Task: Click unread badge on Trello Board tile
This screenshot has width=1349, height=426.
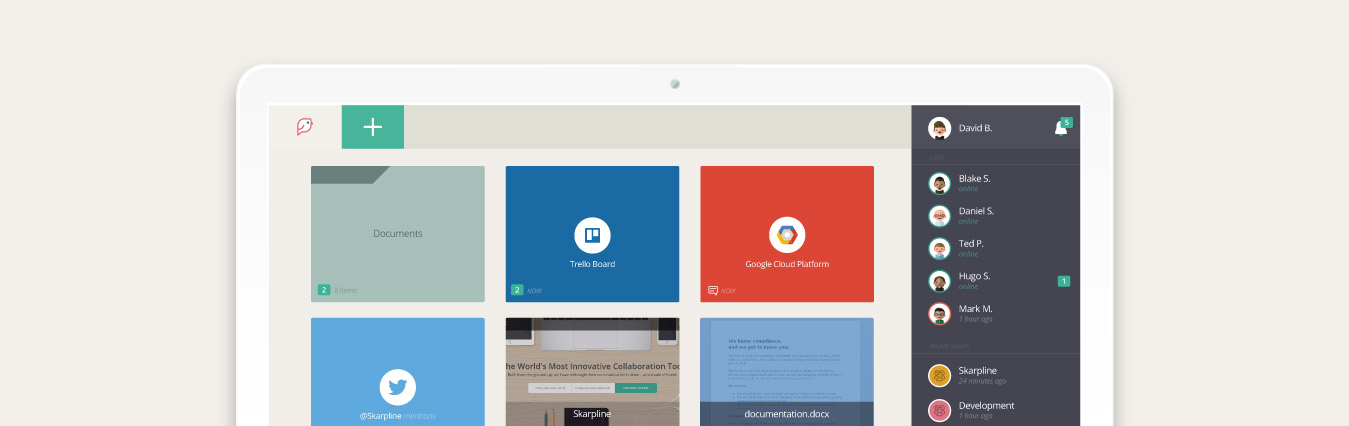Action: coord(517,290)
